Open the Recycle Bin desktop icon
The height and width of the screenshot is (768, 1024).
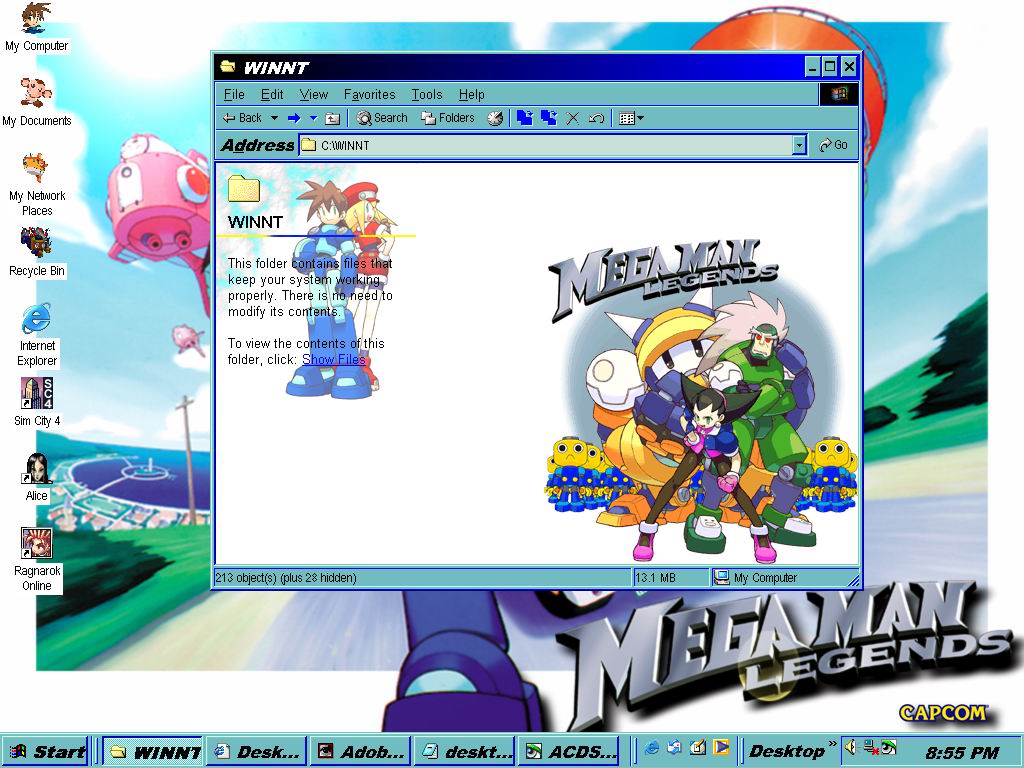37,252
